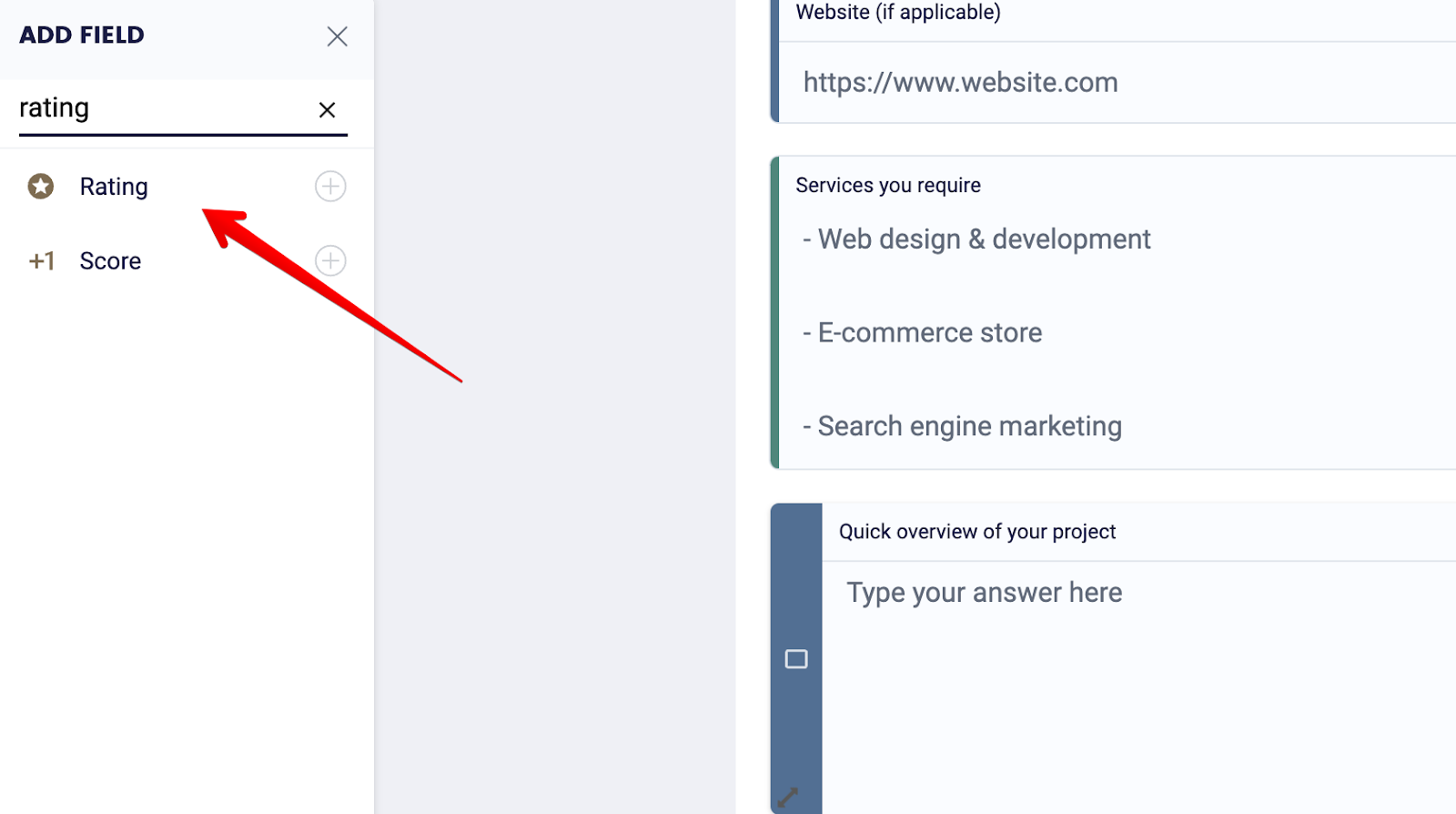Click the +1 Score icon

(42, 261)
